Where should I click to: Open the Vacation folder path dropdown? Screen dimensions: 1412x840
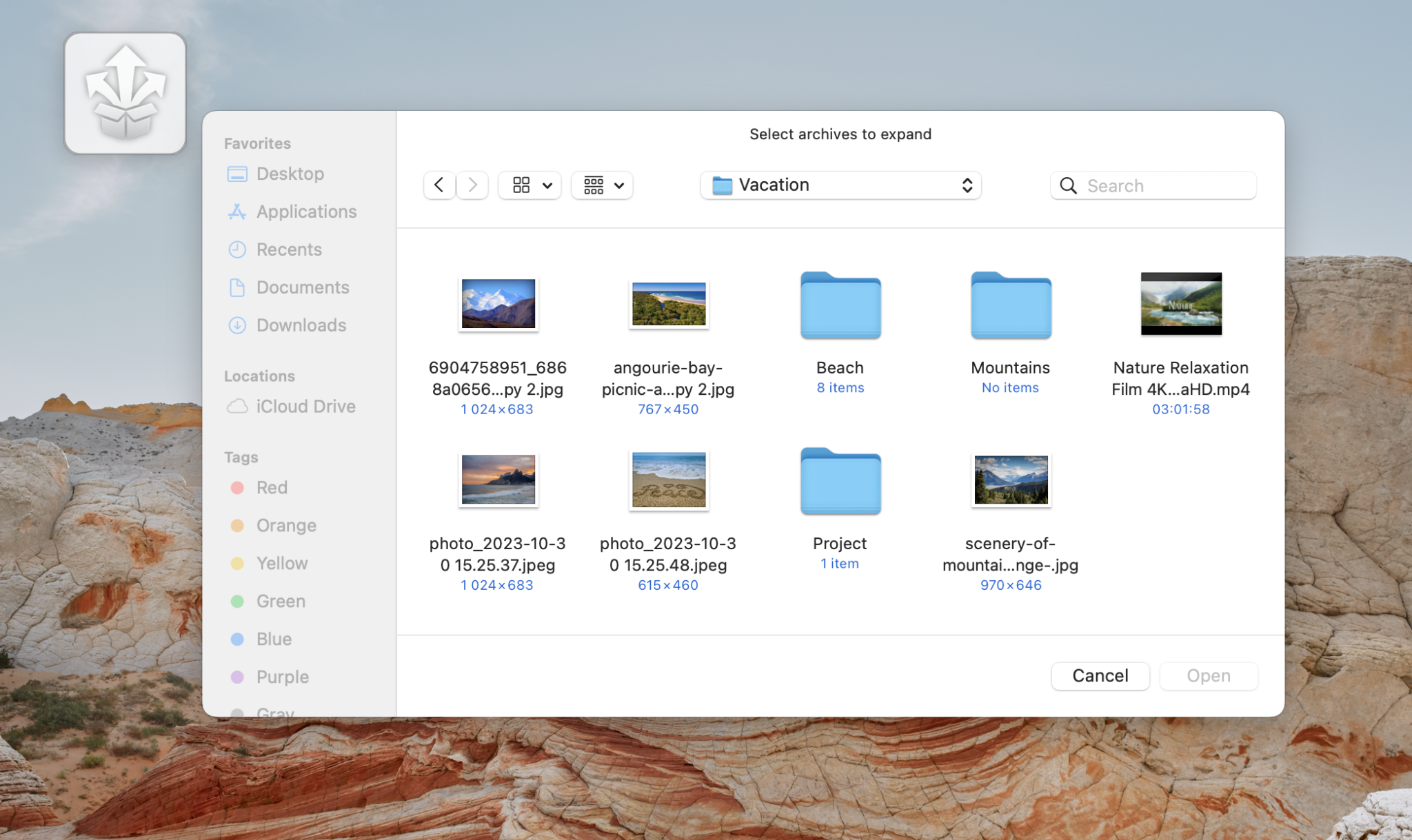[x=840, y=185]
